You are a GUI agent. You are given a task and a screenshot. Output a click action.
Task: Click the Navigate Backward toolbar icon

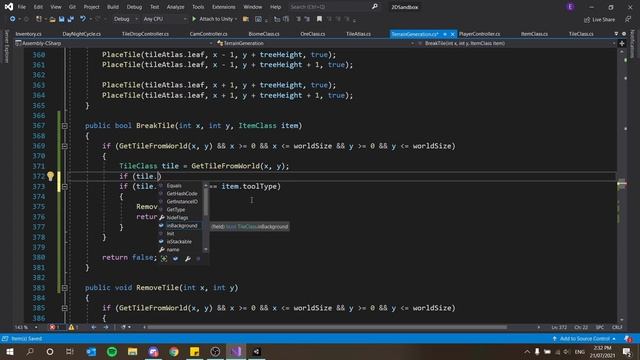(12, 19)
